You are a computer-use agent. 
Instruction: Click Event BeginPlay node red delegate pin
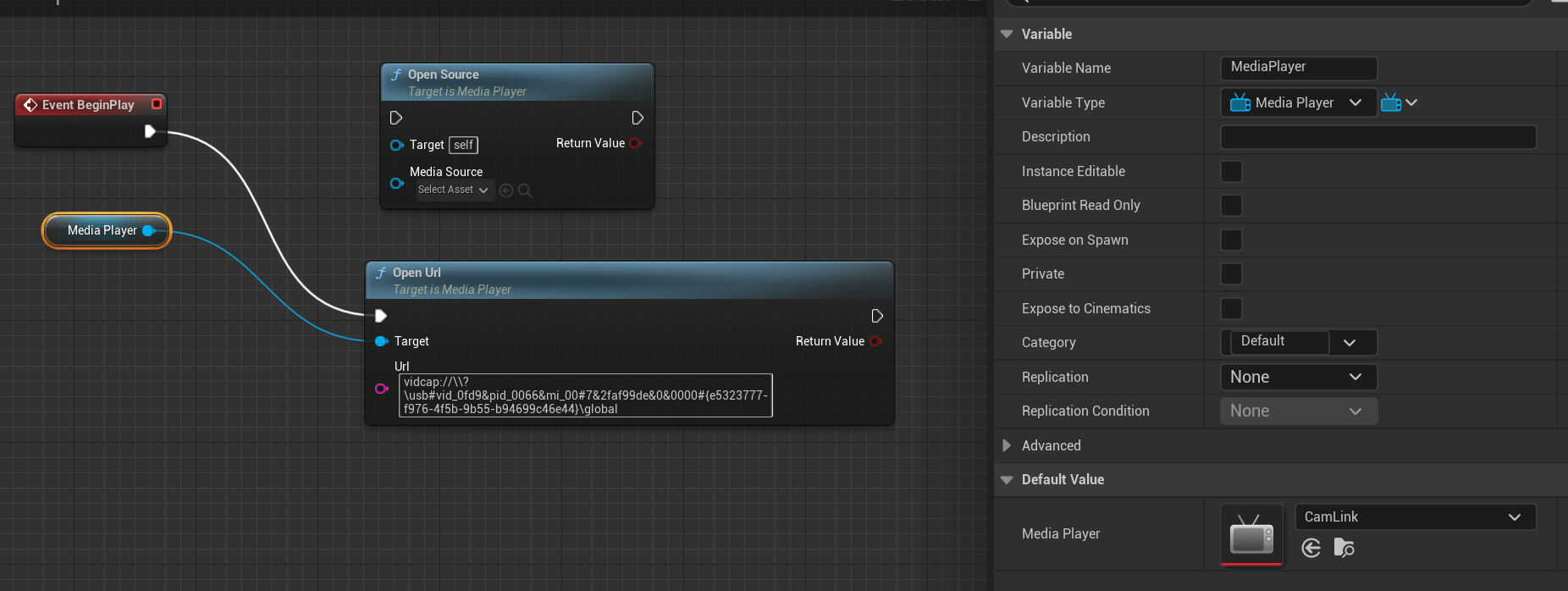[157, 104]
